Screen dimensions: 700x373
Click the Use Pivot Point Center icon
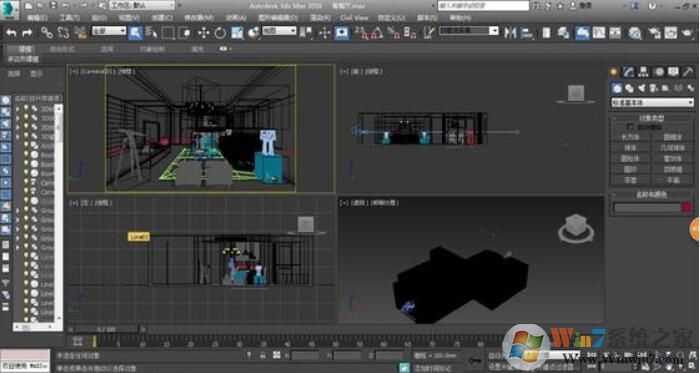pos(306,32)
